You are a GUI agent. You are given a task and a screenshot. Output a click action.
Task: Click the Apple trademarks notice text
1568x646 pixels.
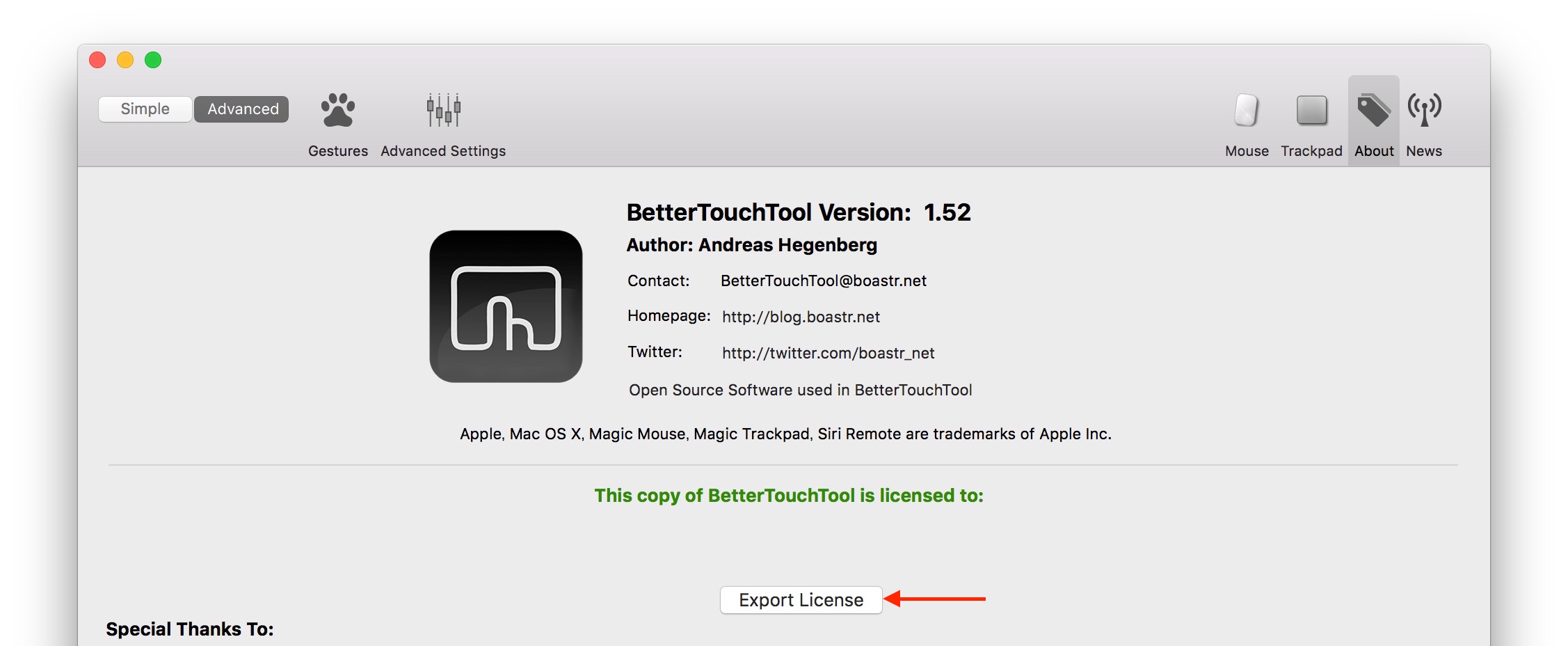click(x=785, y=434)
